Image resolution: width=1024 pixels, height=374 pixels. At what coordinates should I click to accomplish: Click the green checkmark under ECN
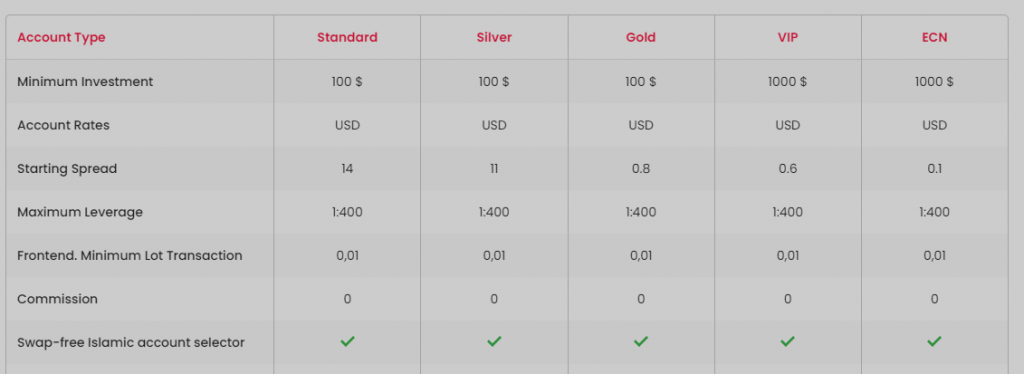(935, 341)
